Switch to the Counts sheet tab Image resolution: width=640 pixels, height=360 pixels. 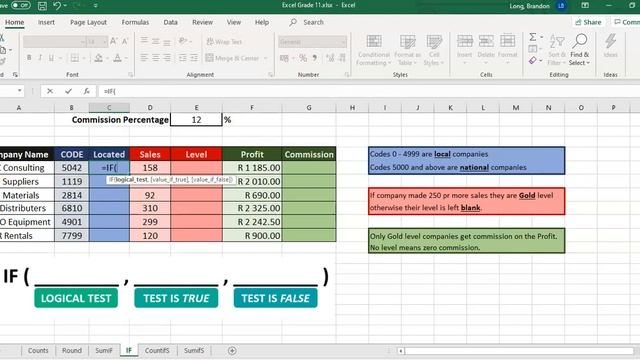pos(38,350)
